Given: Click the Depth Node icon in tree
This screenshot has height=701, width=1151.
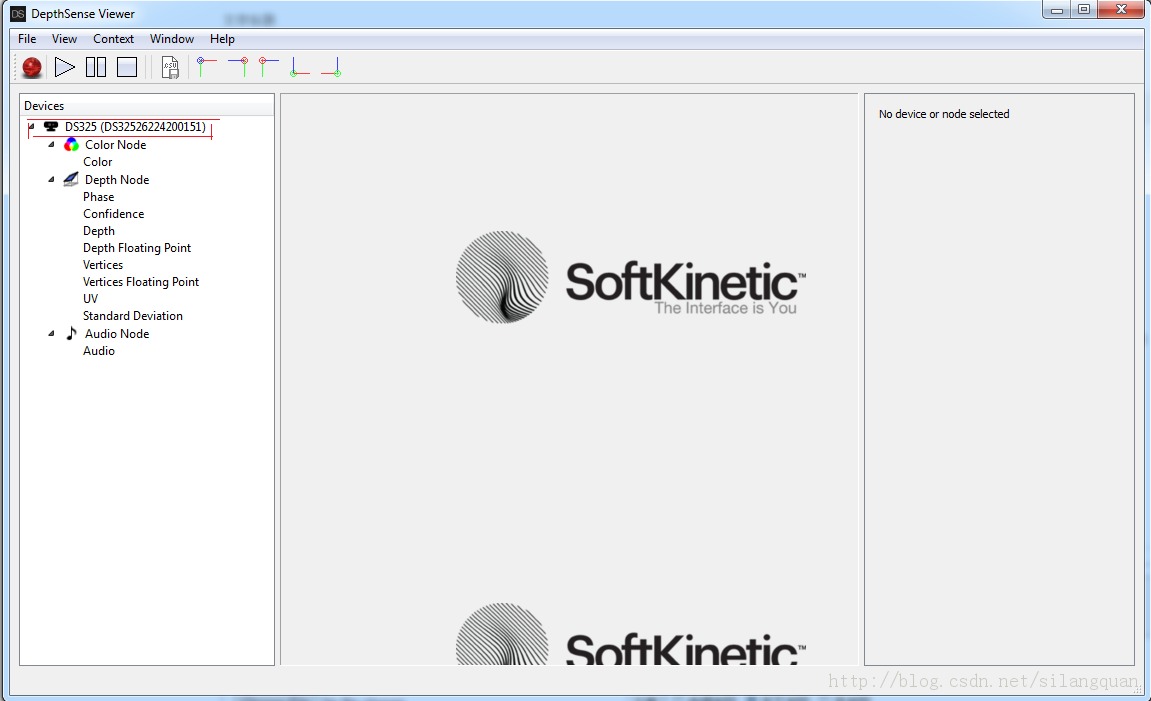Looking at the screenshot, I should point(71,180).
